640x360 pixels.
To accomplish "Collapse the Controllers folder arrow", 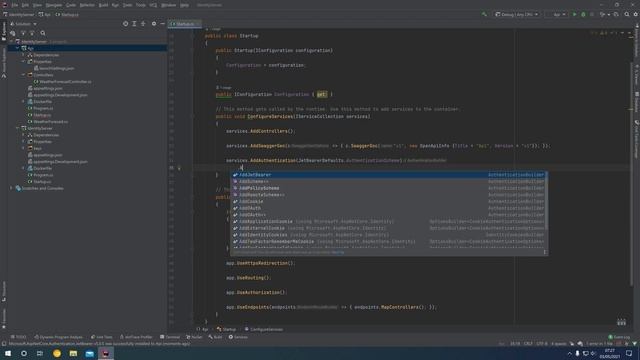I will (23, 75).
